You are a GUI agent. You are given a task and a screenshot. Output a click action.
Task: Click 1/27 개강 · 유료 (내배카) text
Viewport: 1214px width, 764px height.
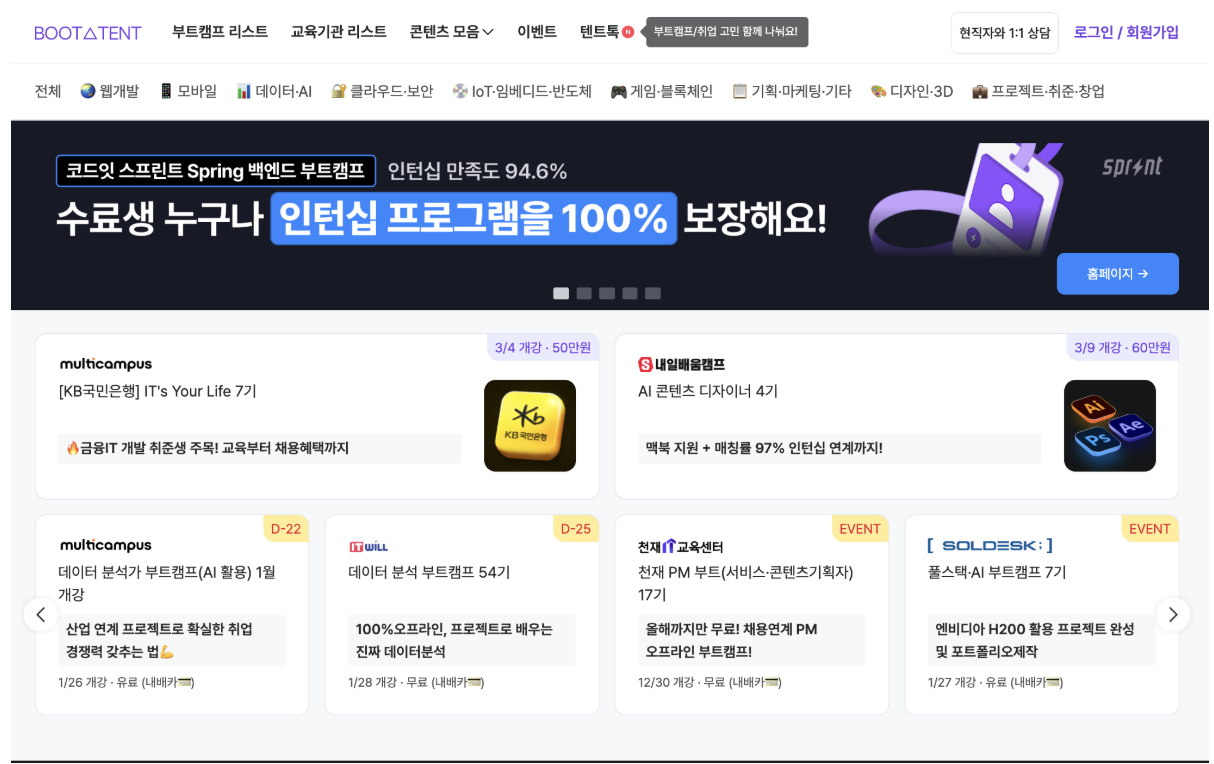(x=995, y=682)
